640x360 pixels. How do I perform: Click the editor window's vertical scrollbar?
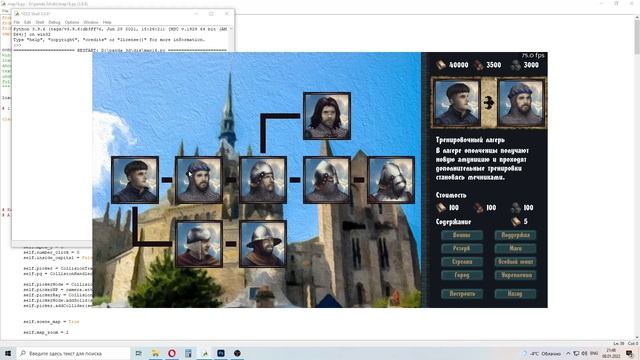coord(637,176)
